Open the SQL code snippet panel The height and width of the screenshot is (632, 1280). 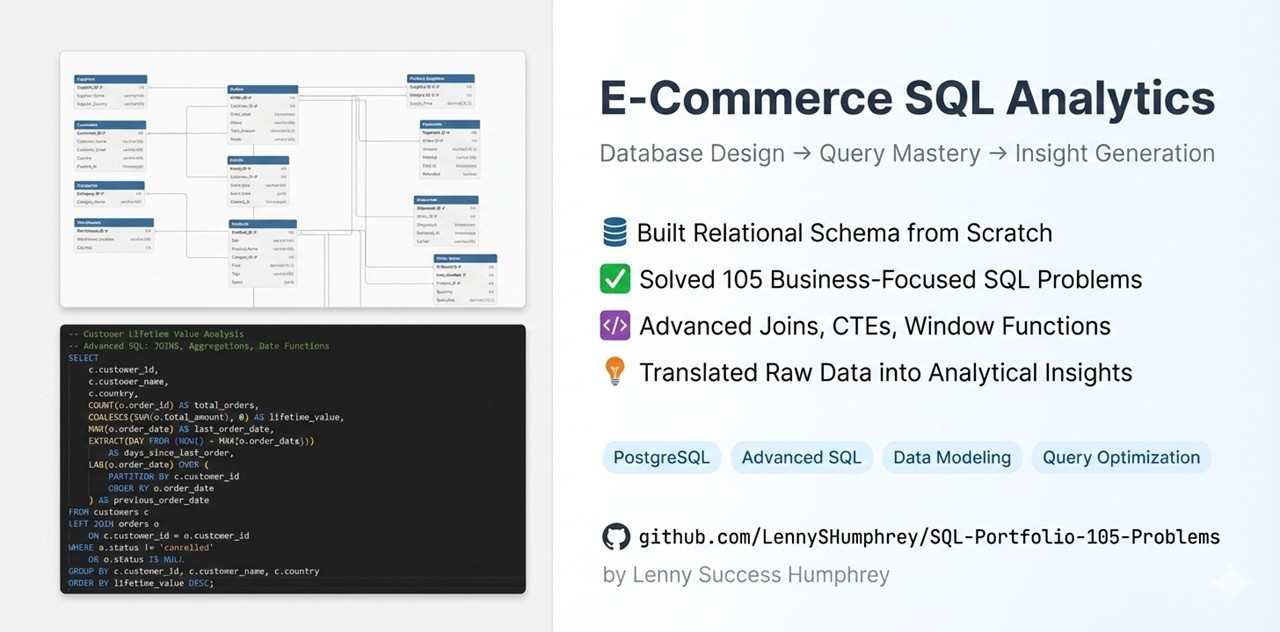point(293,458)
